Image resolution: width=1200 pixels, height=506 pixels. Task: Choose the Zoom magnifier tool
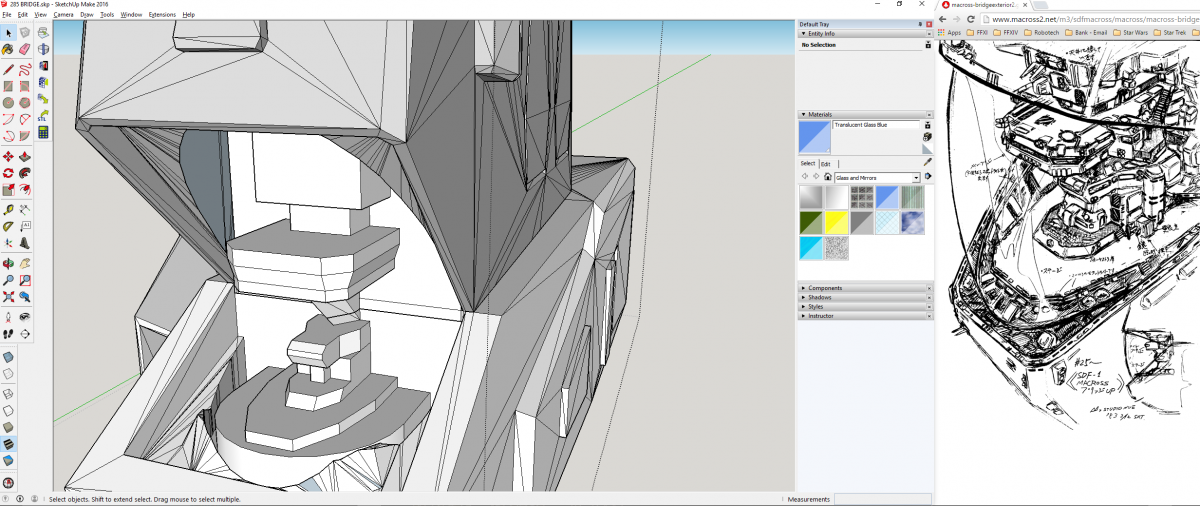click(8, 280)
